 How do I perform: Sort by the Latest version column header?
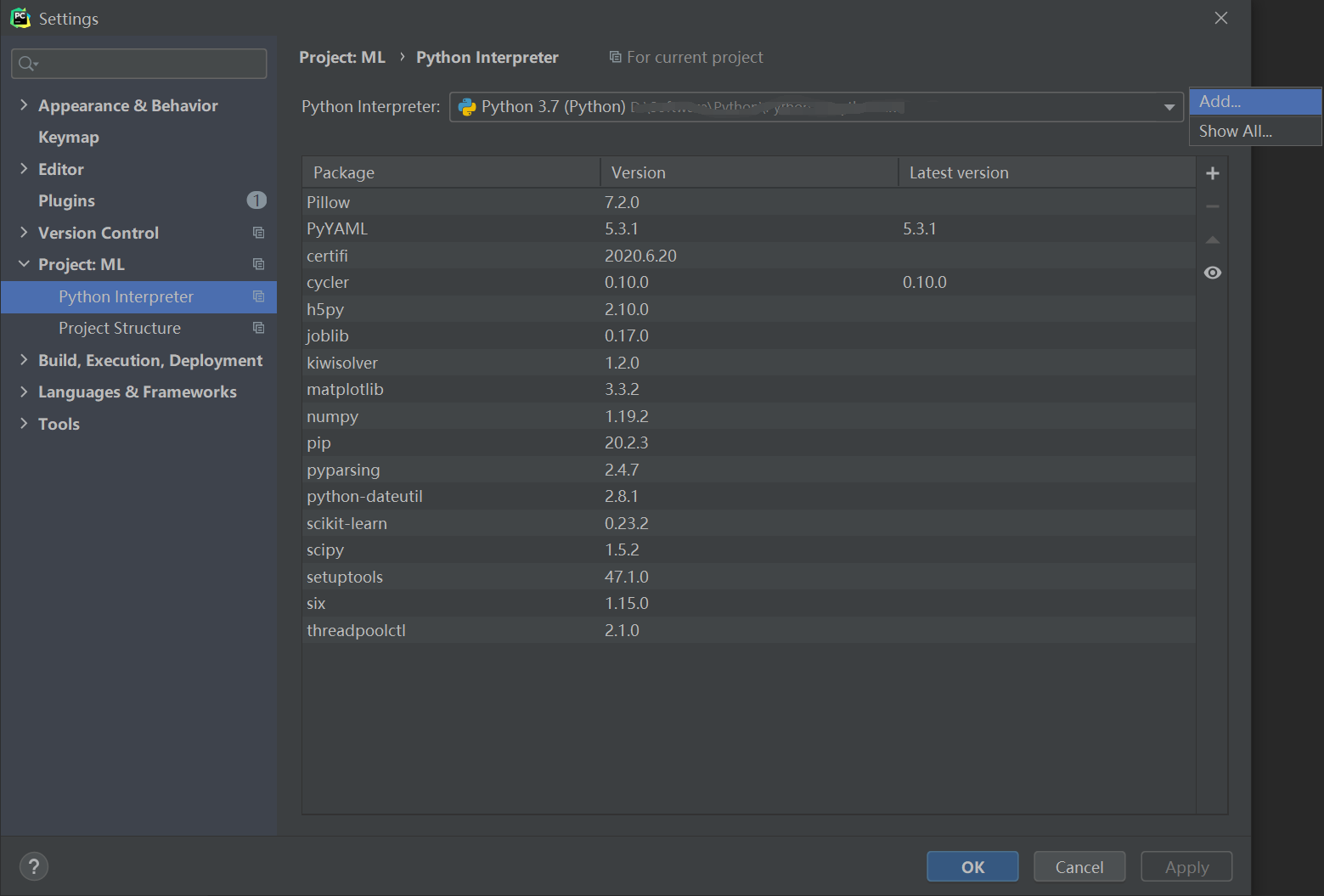(x=1047, y=172)
